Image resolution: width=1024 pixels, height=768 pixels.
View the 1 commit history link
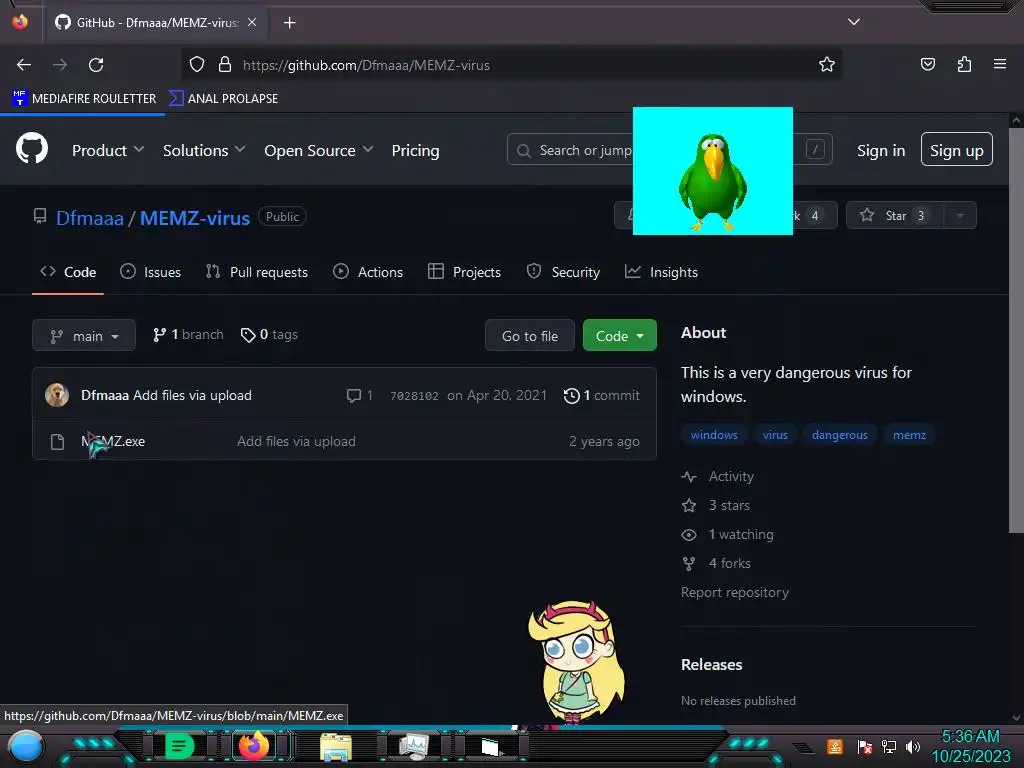[x=601, y=396]
